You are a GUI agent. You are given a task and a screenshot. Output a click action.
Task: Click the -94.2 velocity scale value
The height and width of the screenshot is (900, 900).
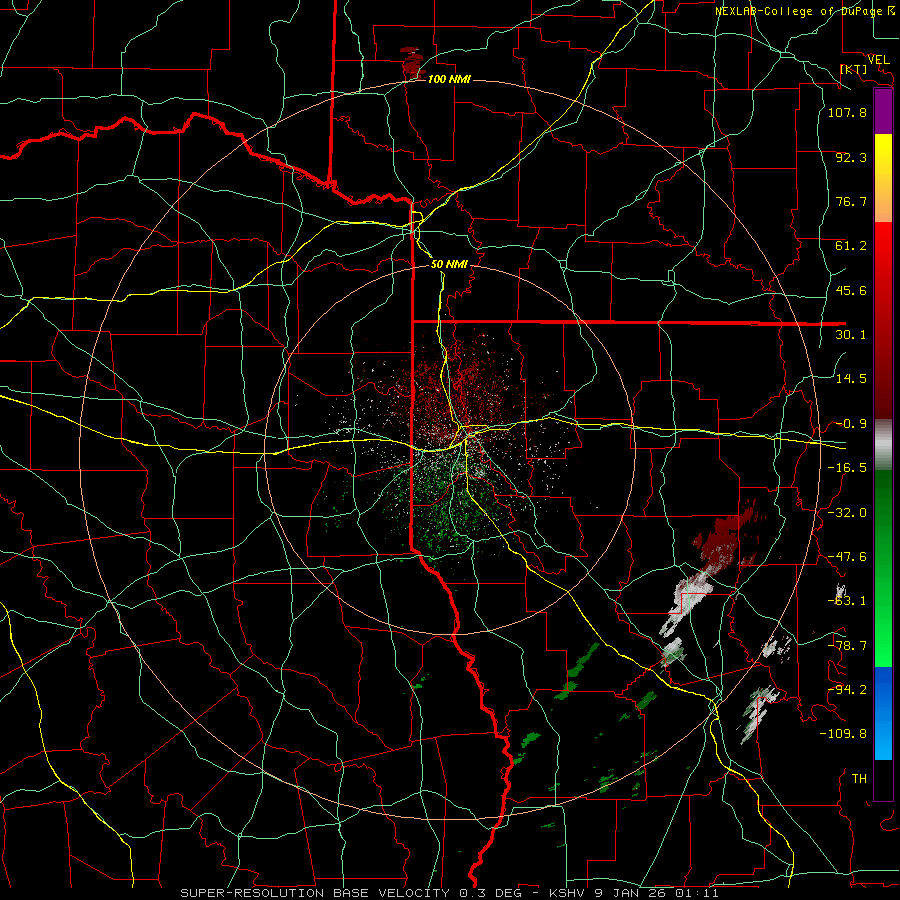tap(847, 689)
